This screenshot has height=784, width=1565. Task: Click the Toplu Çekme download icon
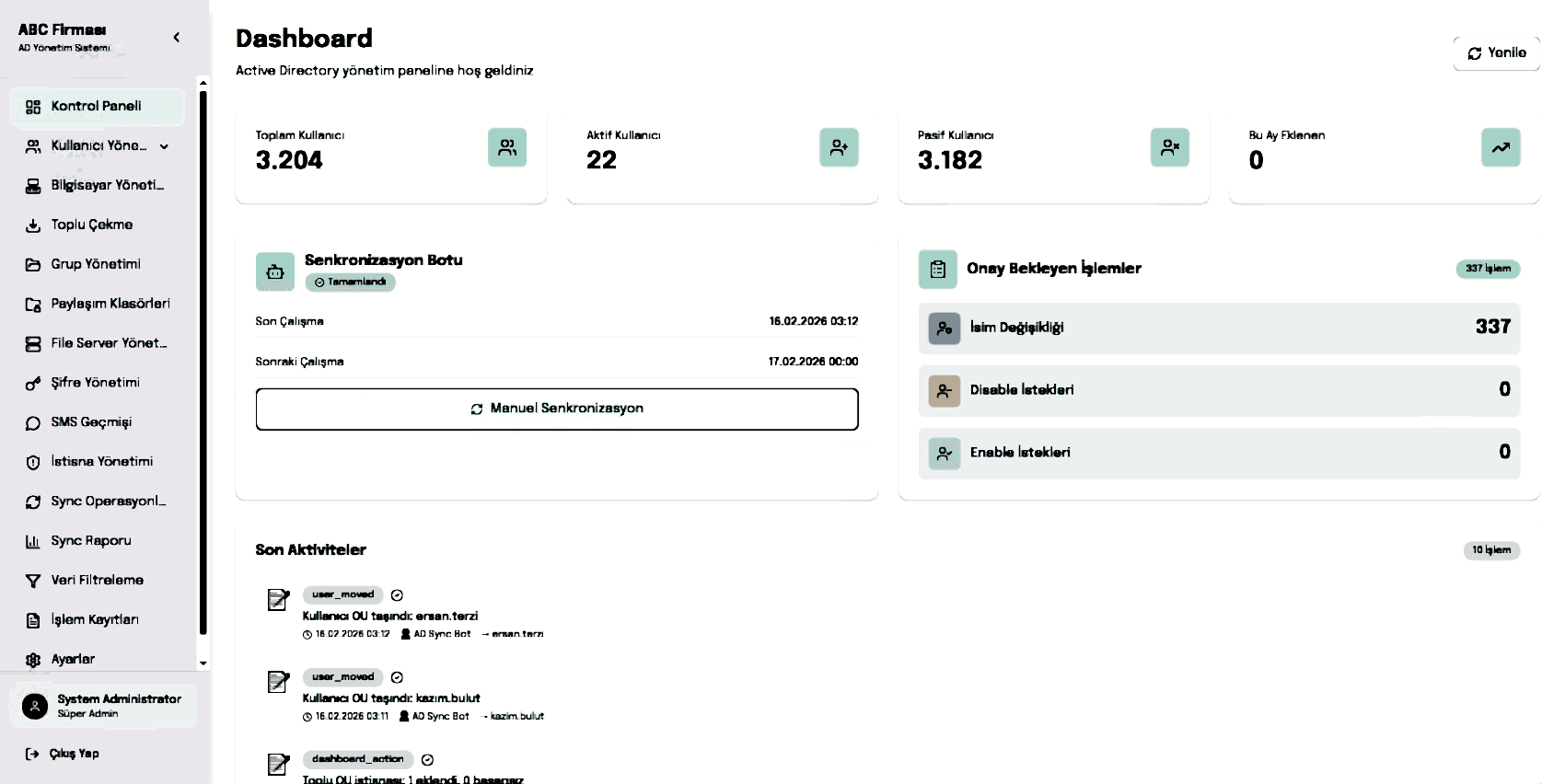tap(32, 225)
